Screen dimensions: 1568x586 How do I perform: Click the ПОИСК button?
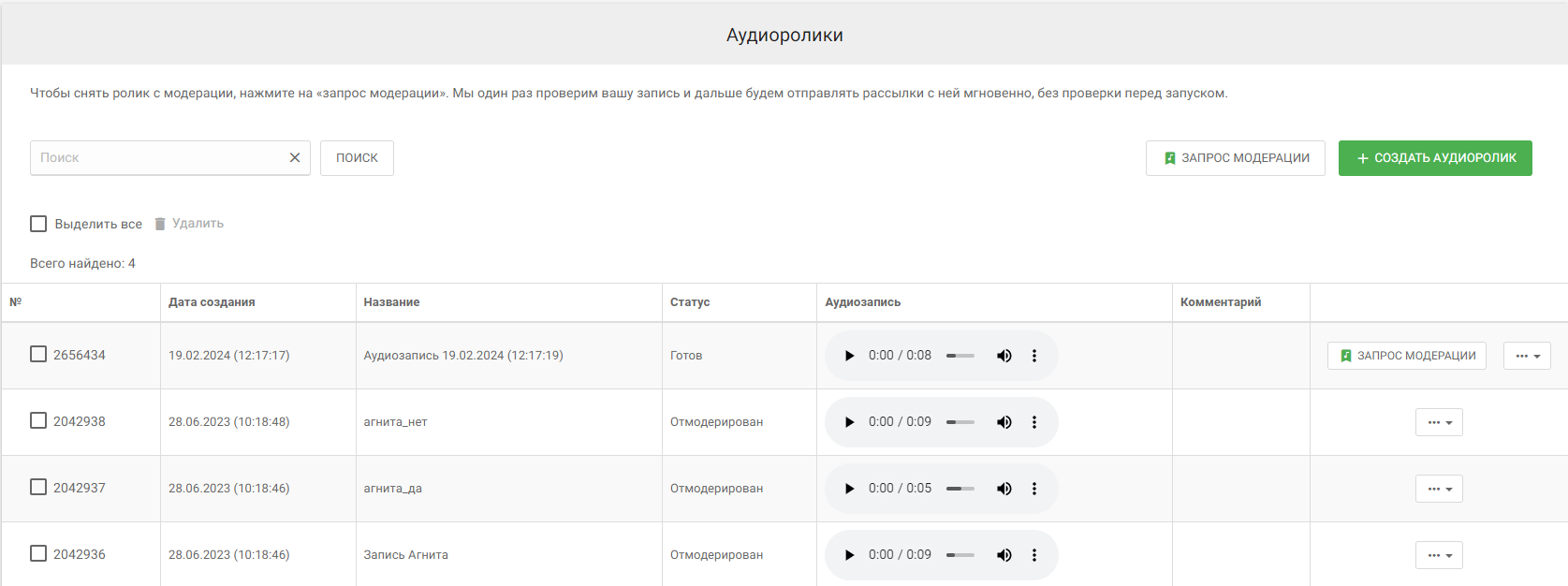pos(357,158)
